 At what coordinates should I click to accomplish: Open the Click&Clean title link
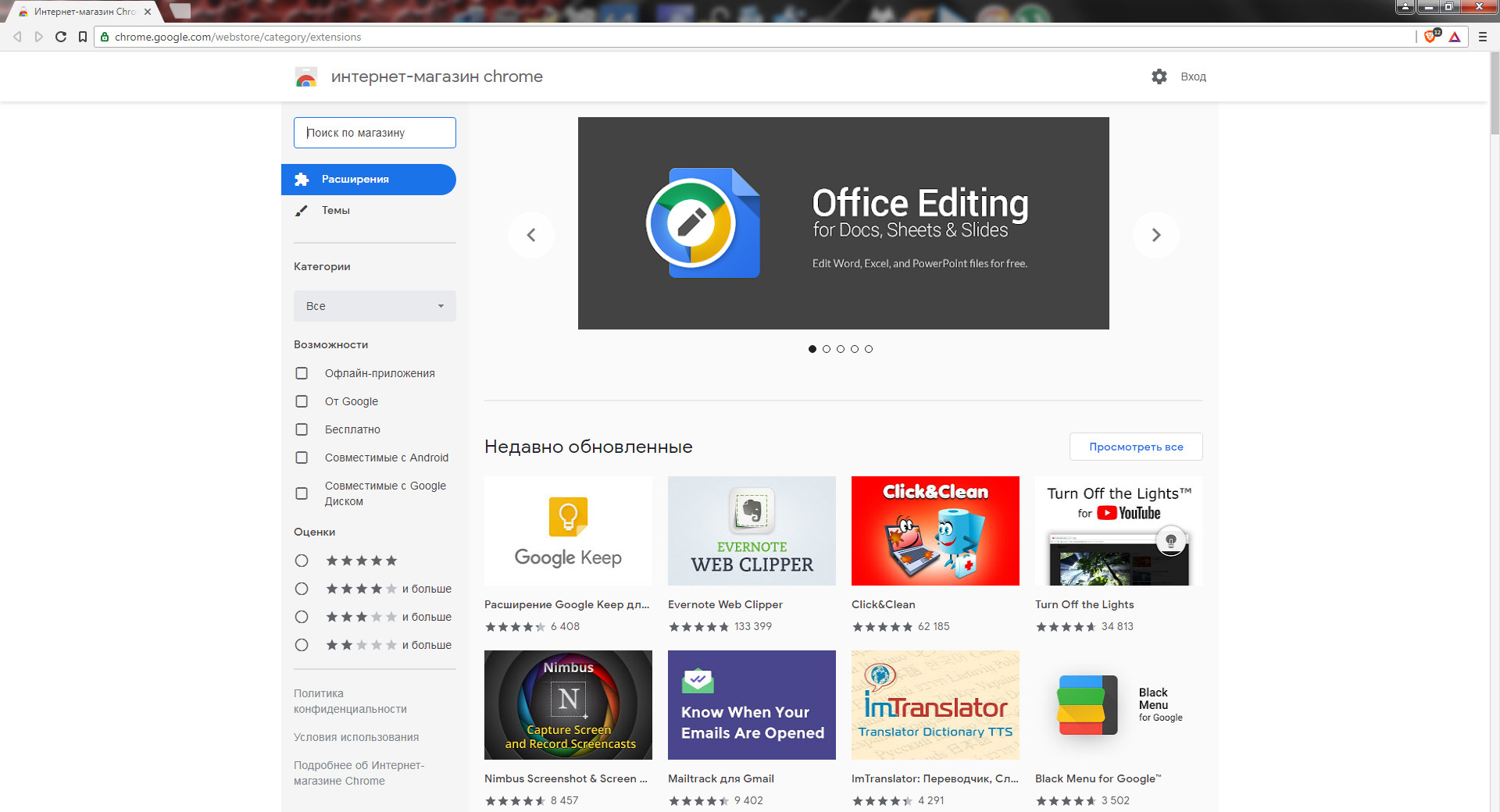pyautogui.click(x=884, y=604)
